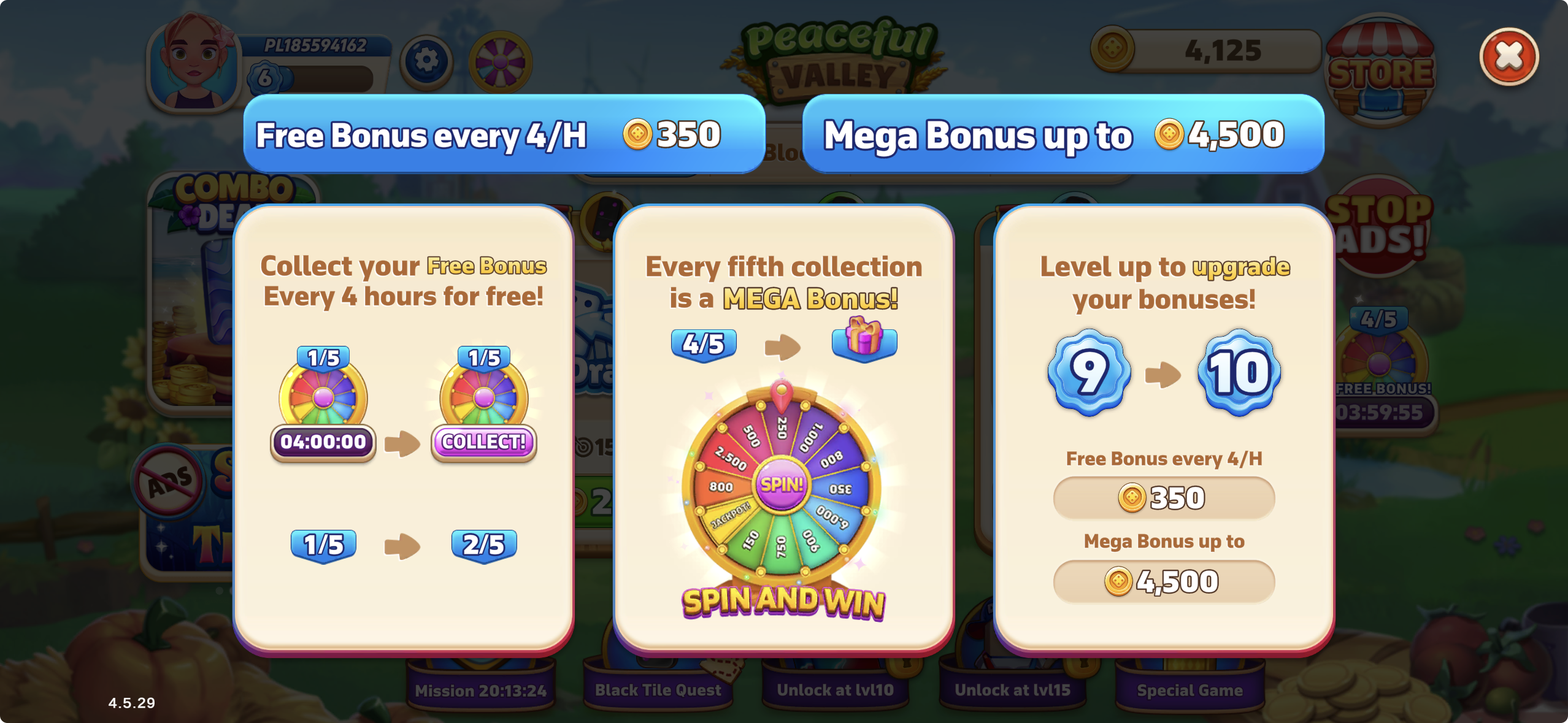Image resolution: width=1568 pixels, height=723 pixels.
Task: Open the settings gear icon
Action: click(426, 61)
